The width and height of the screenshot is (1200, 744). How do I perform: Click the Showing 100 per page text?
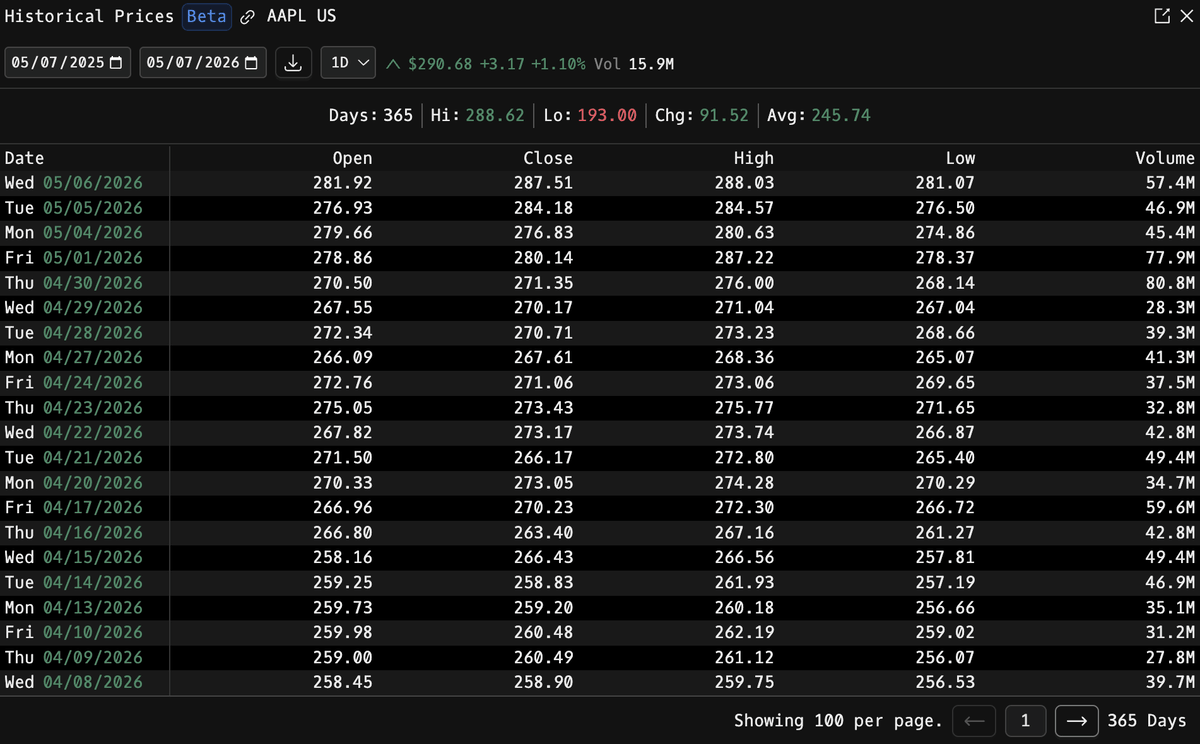coord(838,720)
